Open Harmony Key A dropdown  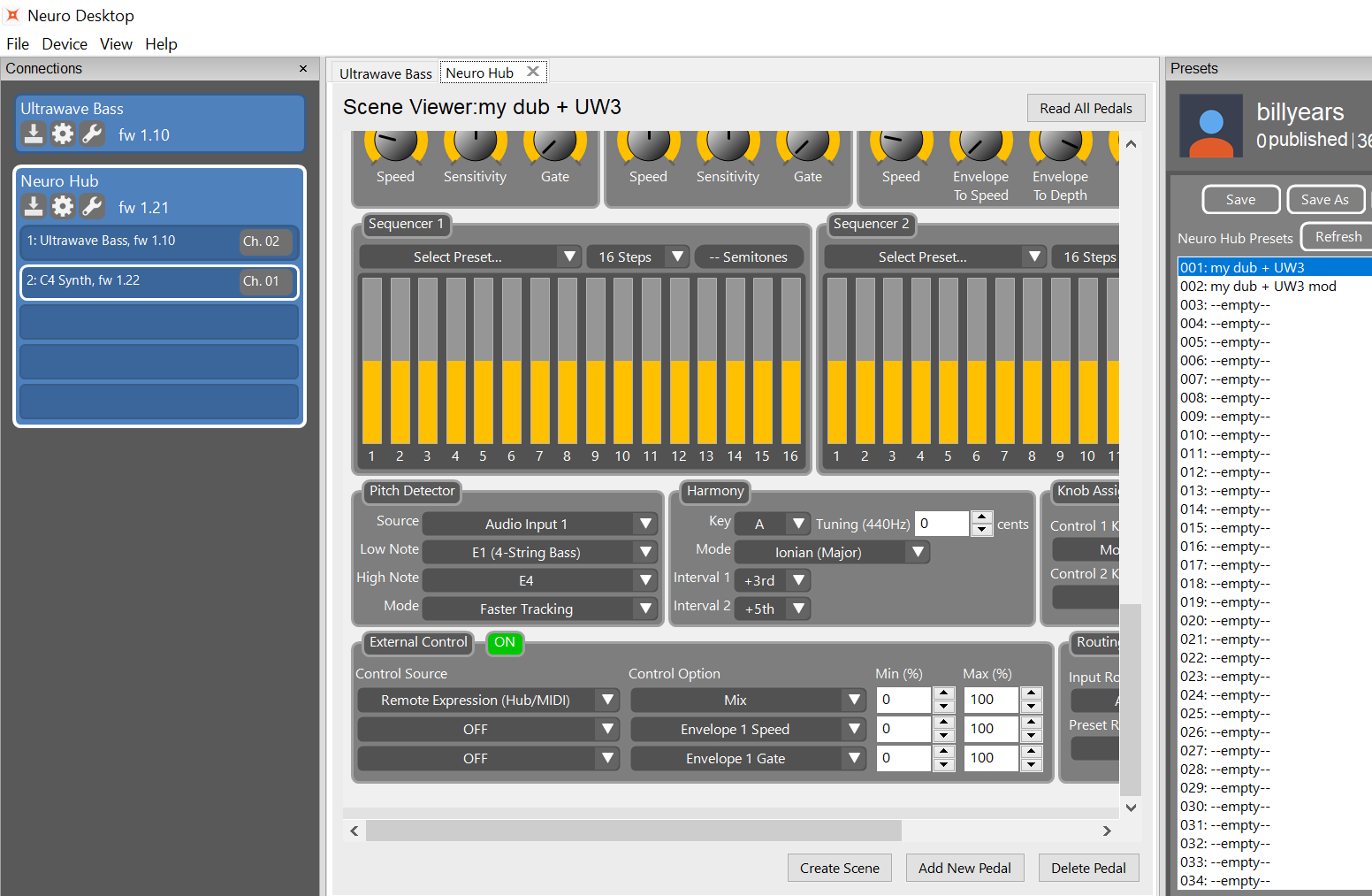click(x=772, y=524)
